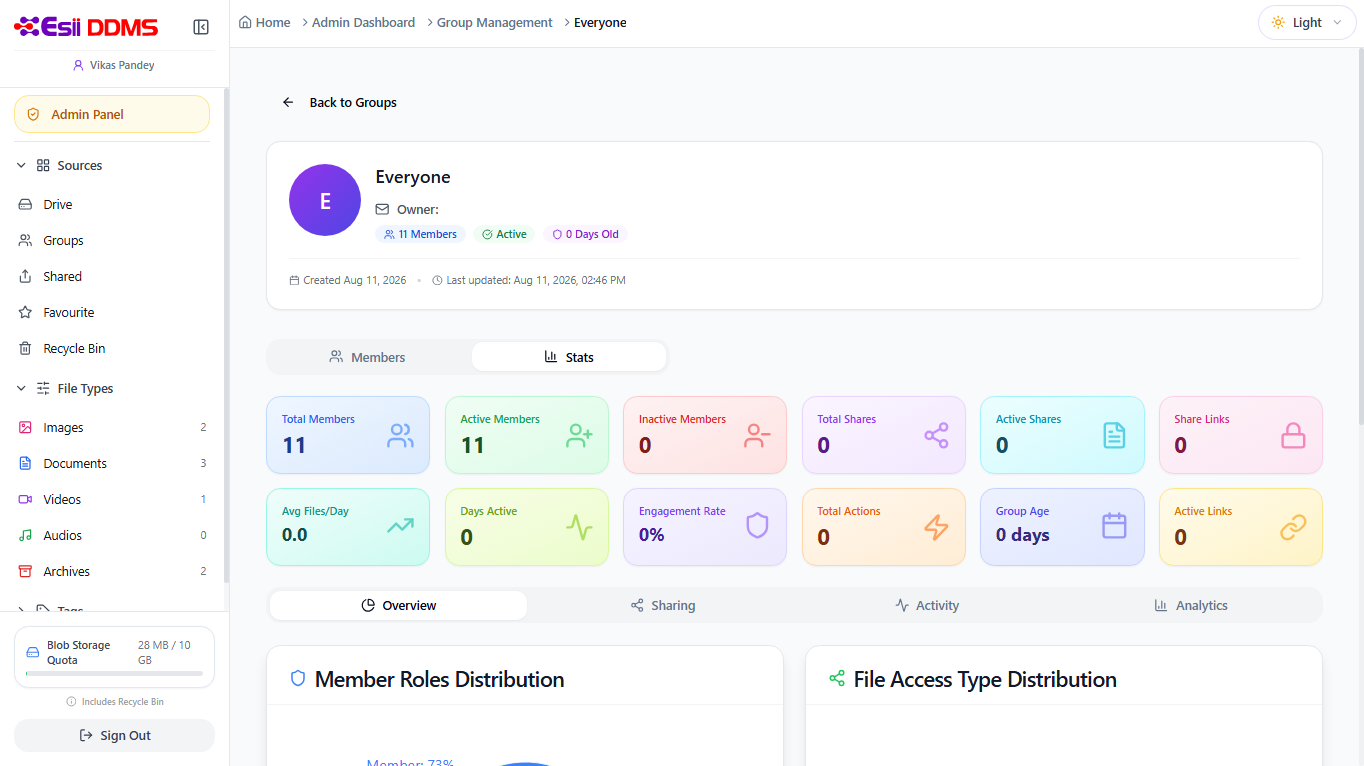The height and width of the screenshot is (766, 1364).
Task: Click the trending arrow icon in Avg Files/Day card
Action: [401, 526]
